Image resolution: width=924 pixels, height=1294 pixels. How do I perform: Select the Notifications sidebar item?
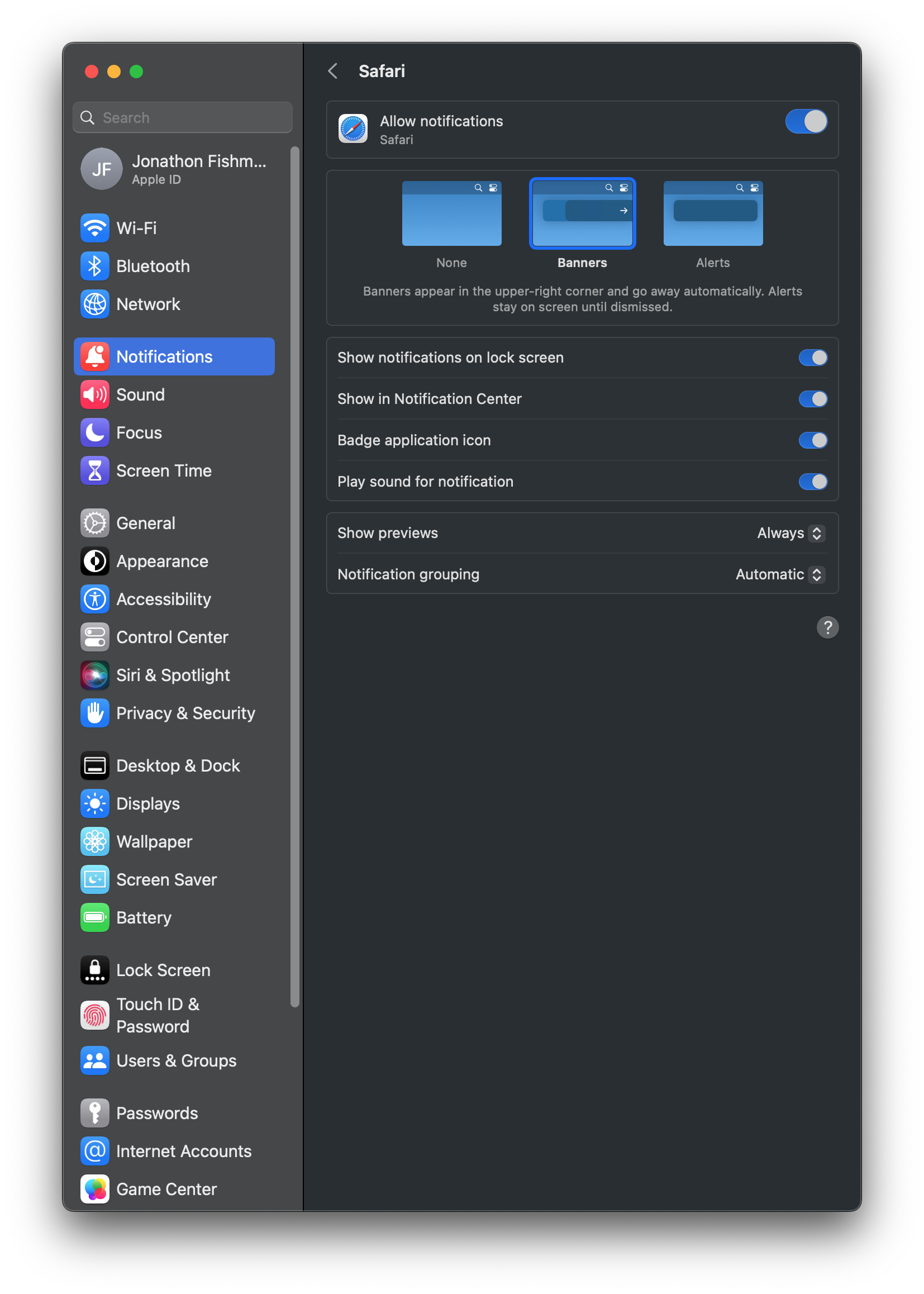174,357
